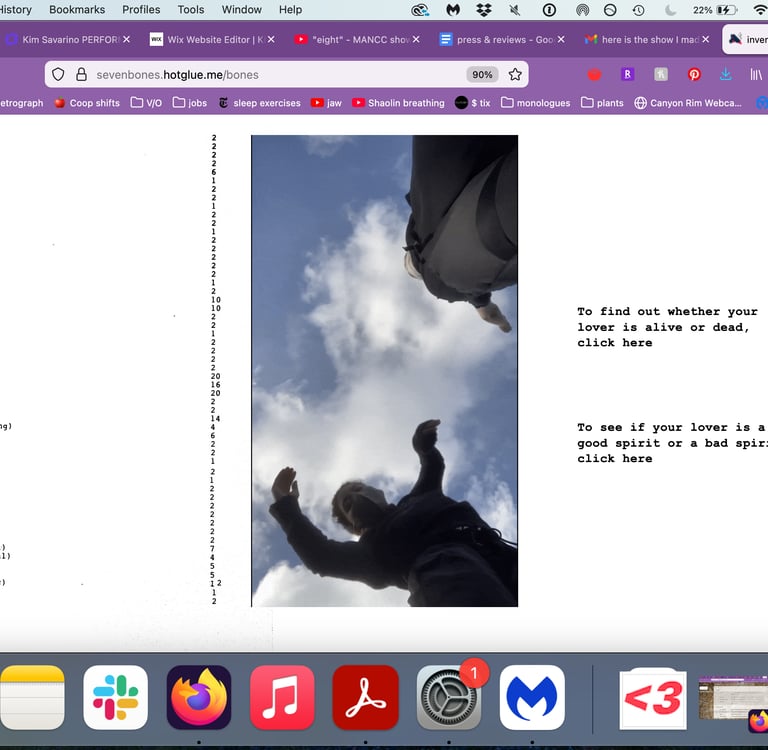Open the Bookmarks menu
This screenshot has width=768, height=750.
pyautogui.click(x=77, y=9)
